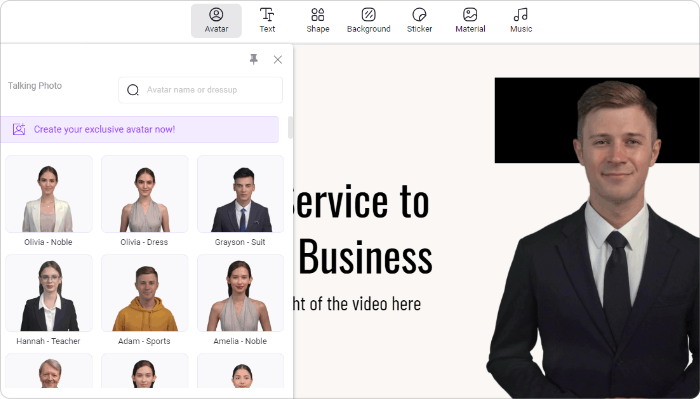Open the Sticker panel

click(419, 21)
